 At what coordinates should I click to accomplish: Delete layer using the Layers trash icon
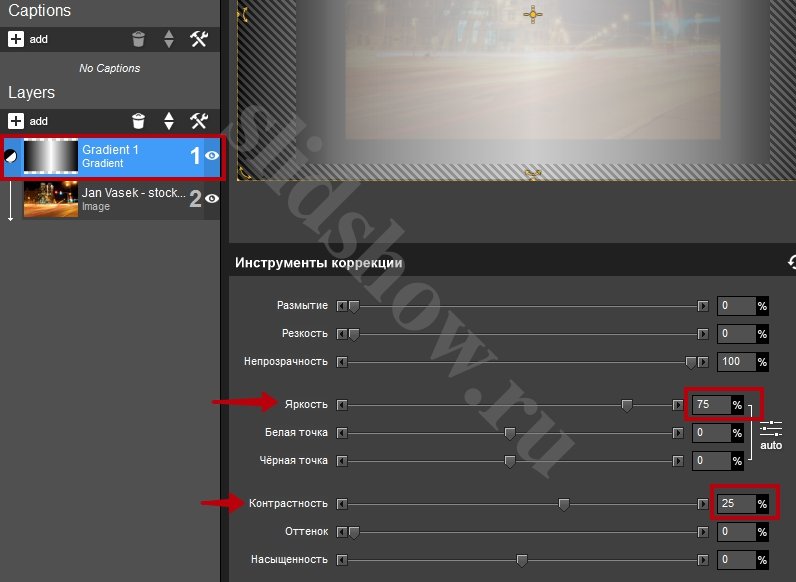tap(138, 121)
